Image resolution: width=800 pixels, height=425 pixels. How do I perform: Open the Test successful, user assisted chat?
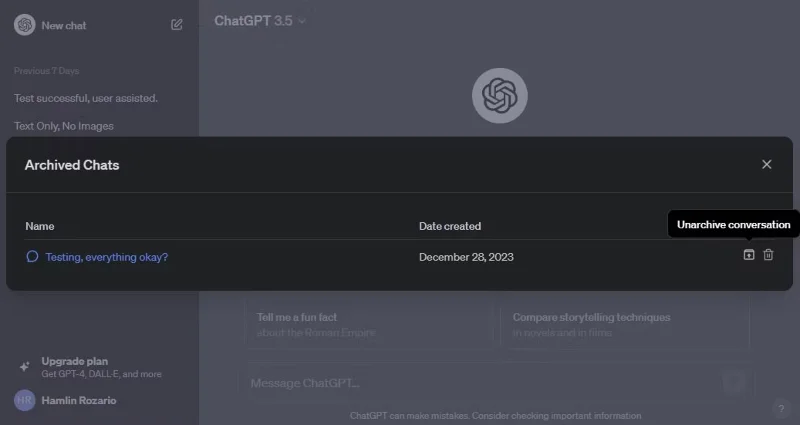(86, 98)
